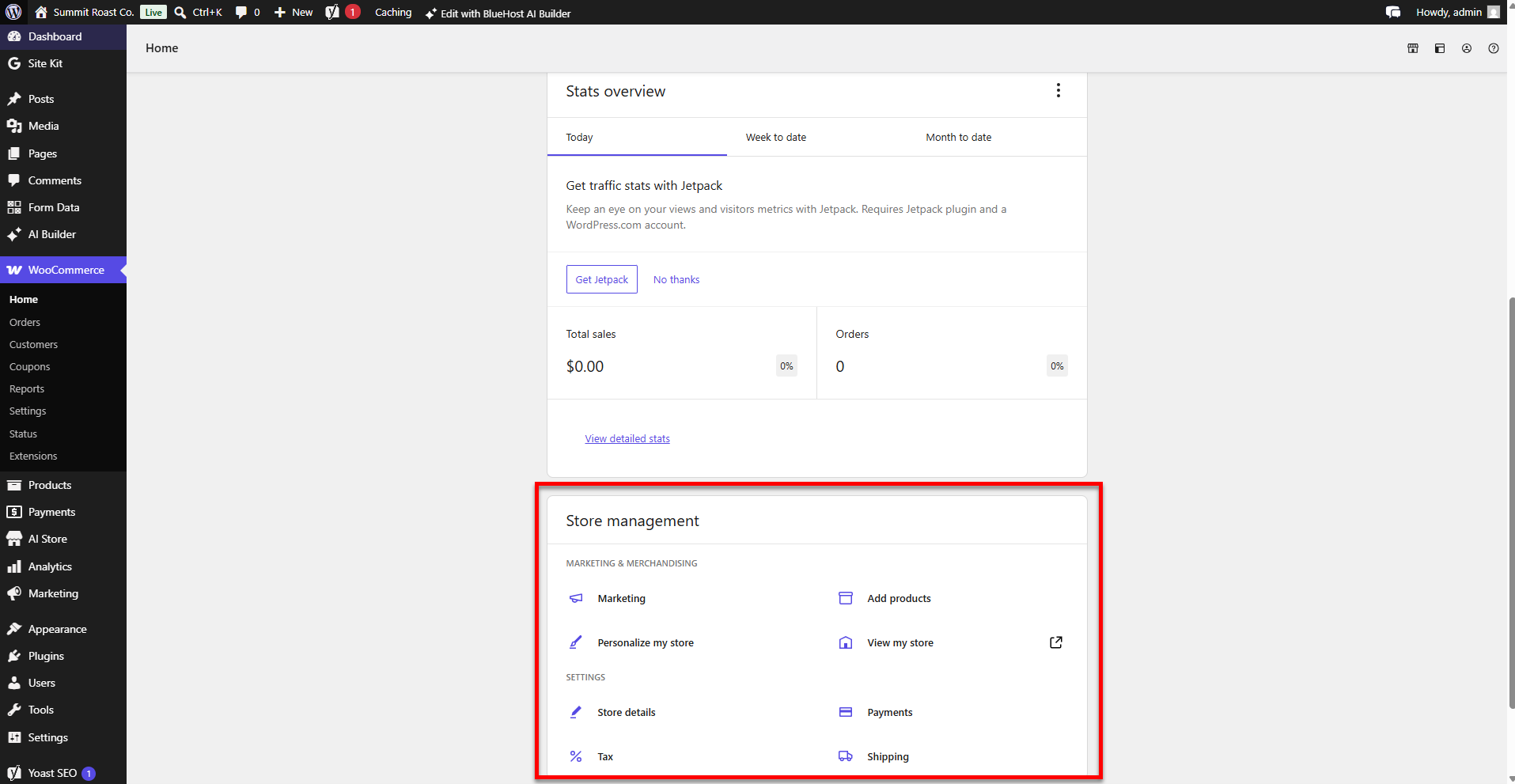Image resolution: width=1515 pixels, height=784 pixels.
Task: Open Tools in sidebar
Action: point(63,710)
